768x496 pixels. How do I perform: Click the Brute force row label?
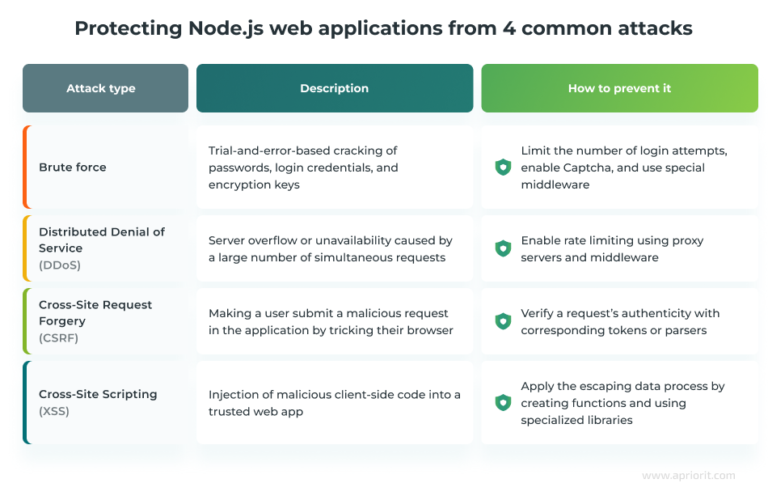point(72,167)
